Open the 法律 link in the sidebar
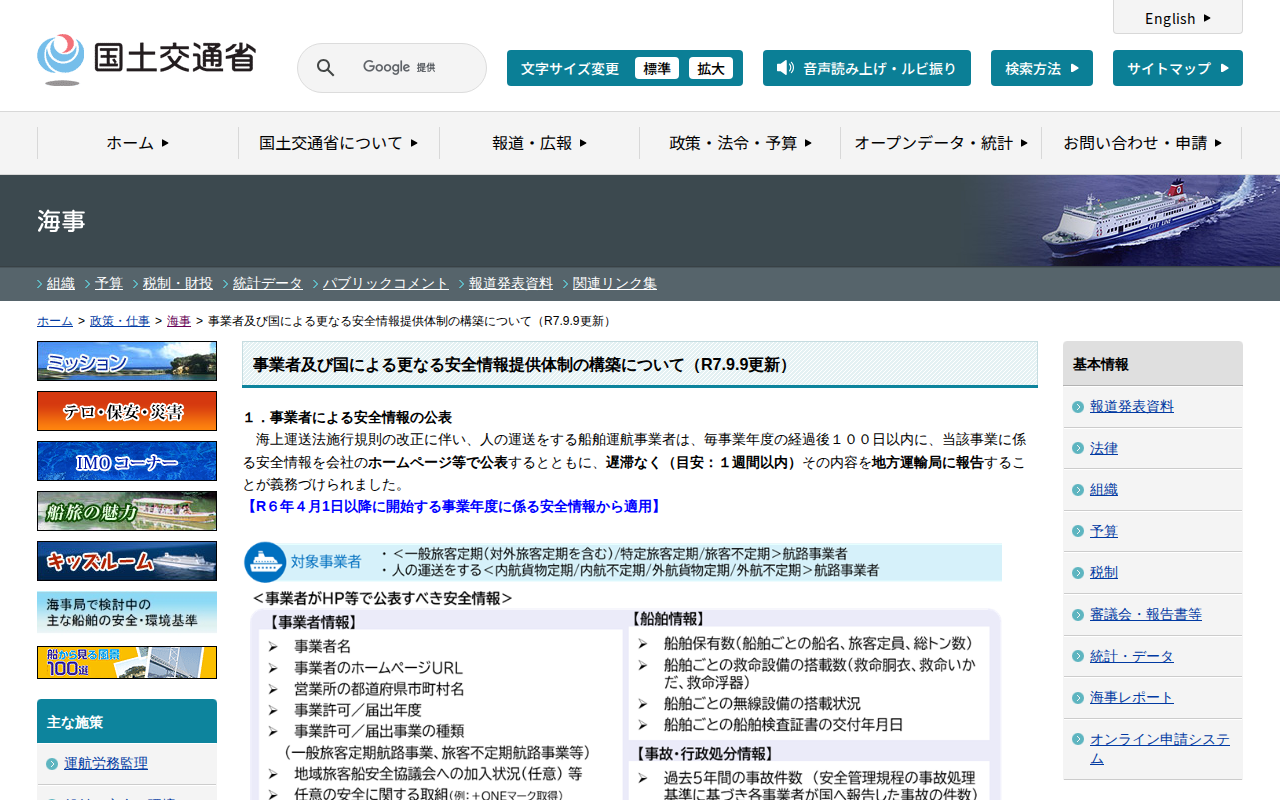The width and height of the screenshot is (1280, 800). coord(1104,449)
